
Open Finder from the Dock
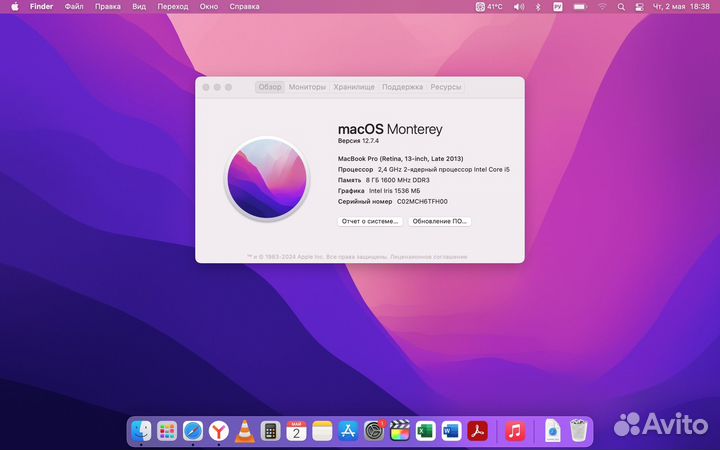click(141, 431)
